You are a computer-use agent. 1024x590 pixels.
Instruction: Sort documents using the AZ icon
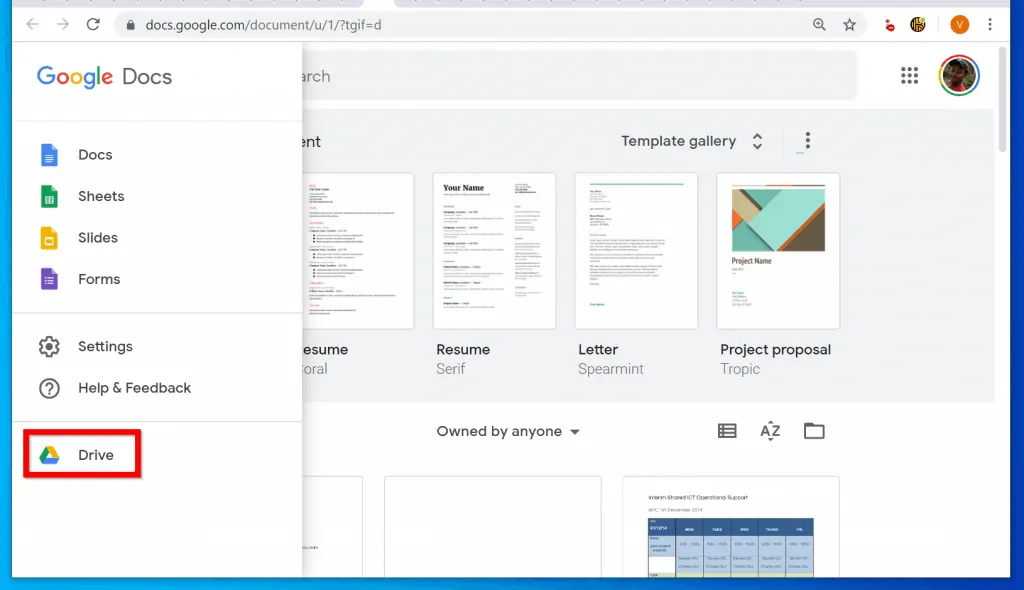pyautogui.click(x=770, y=430)
